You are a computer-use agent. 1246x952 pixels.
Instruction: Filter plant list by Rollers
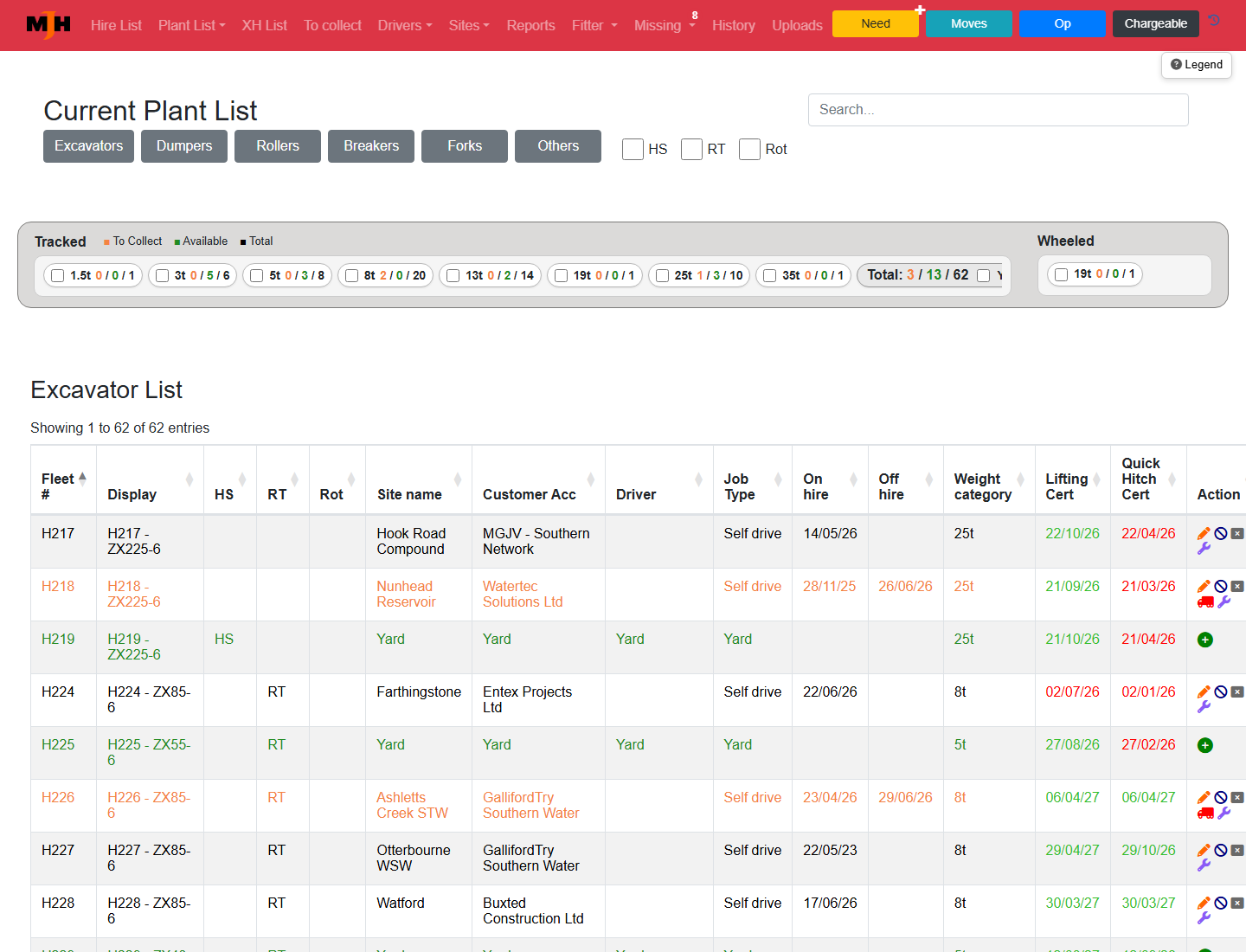tap(278, 146)
